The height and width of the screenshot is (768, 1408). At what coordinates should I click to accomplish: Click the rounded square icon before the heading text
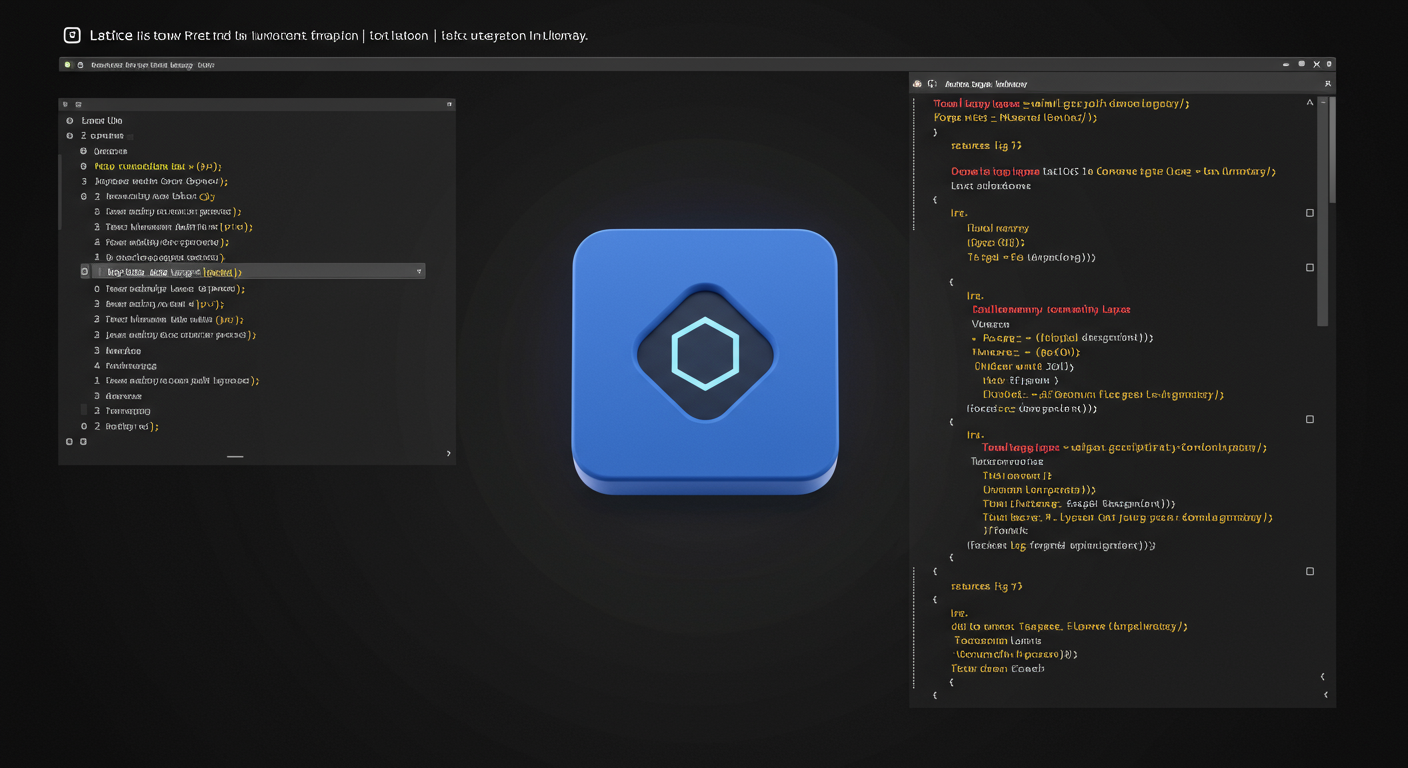72,36
